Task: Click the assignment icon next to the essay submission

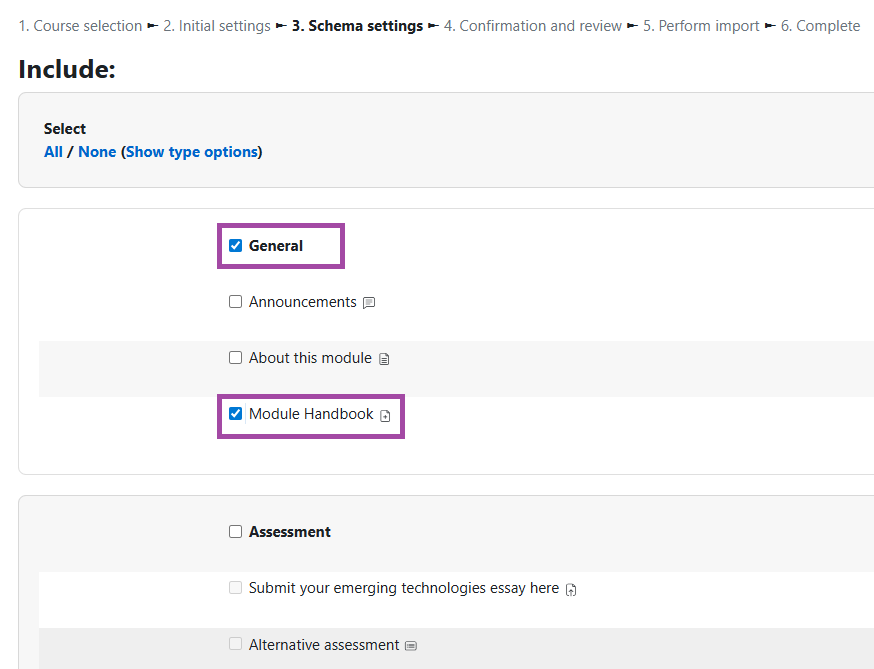Action: pyautogui.click(x=571, y=589)
